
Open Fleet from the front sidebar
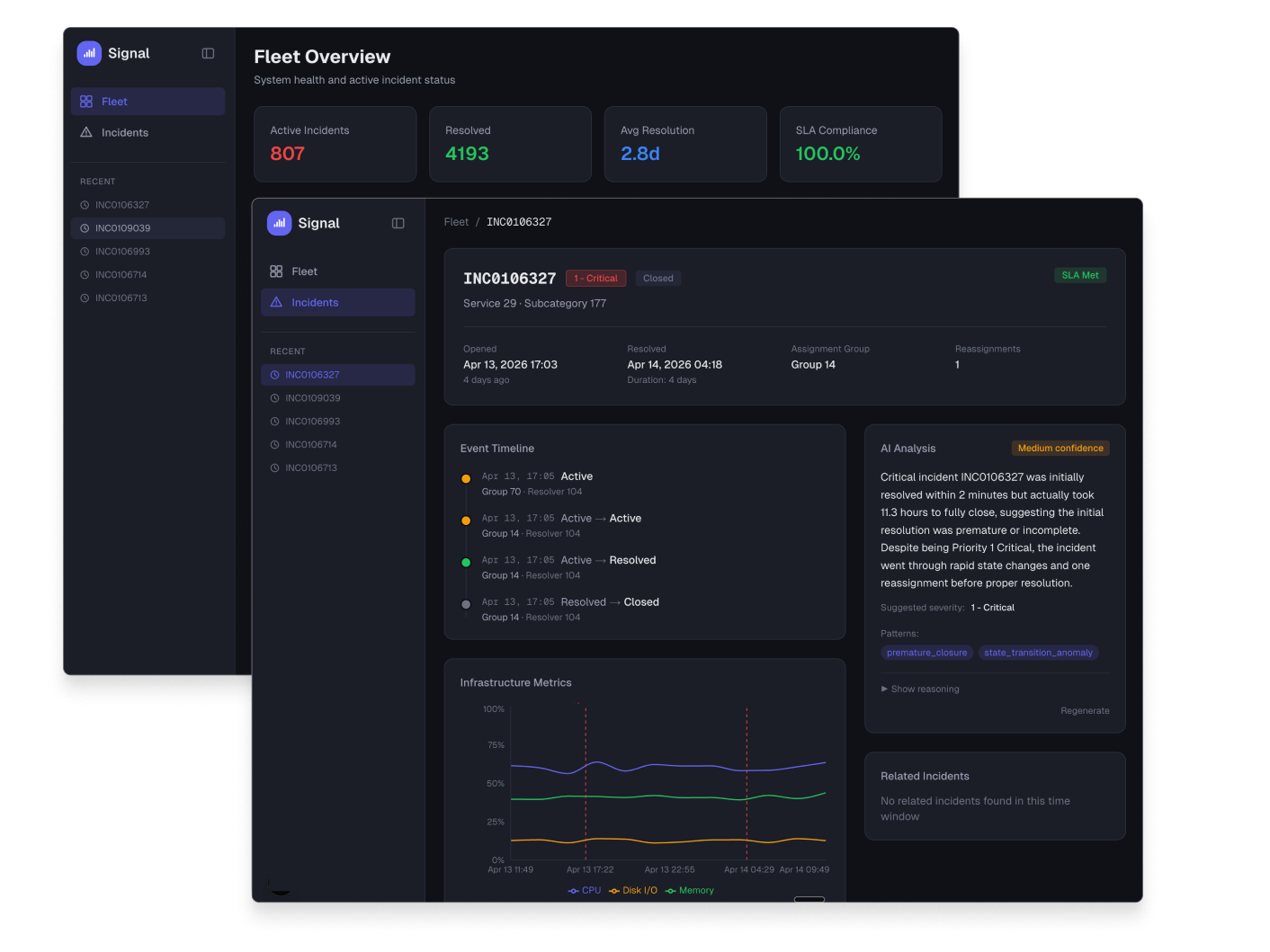304,271
